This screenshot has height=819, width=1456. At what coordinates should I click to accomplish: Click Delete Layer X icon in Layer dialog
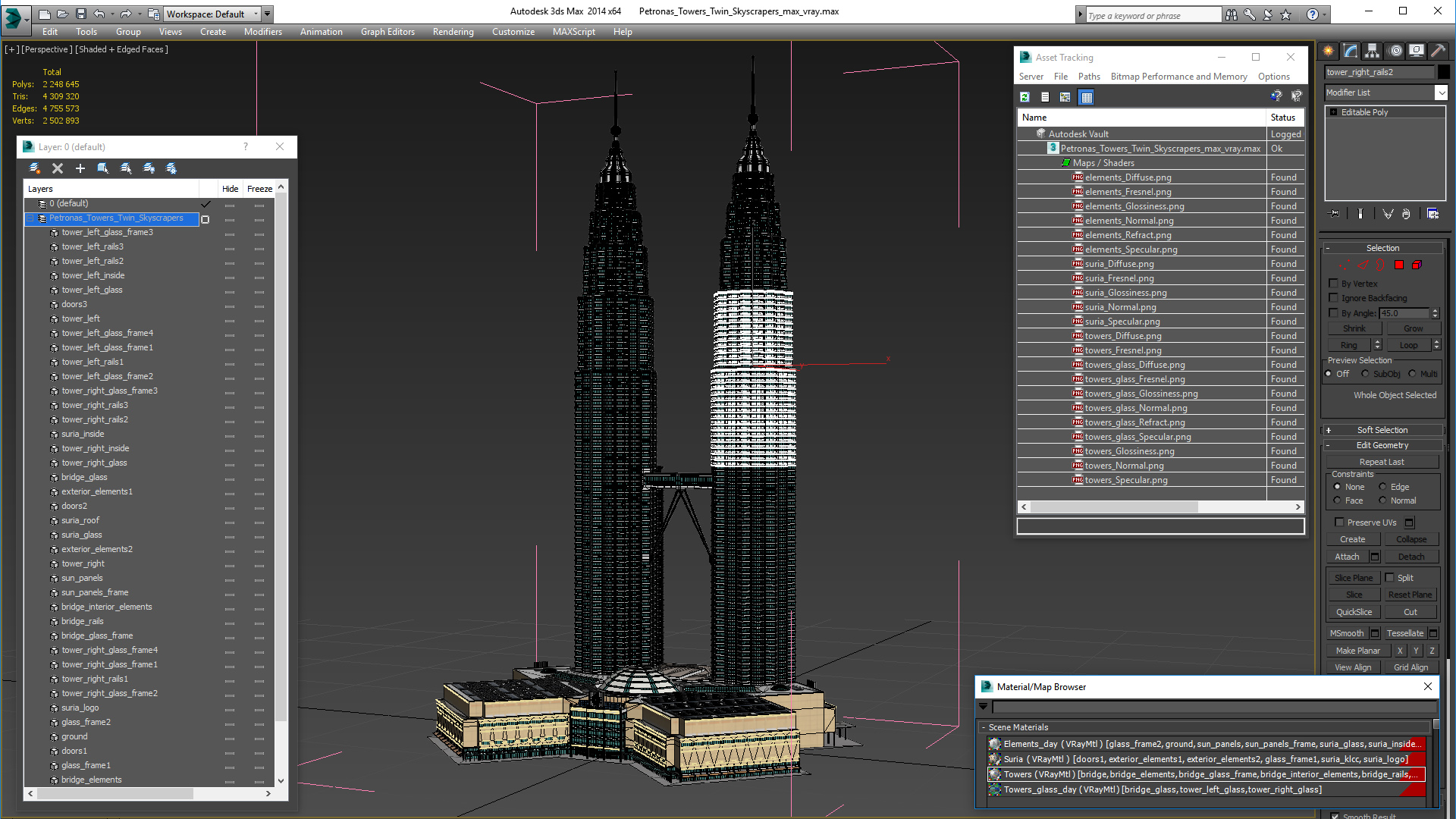tap(57, 168)
